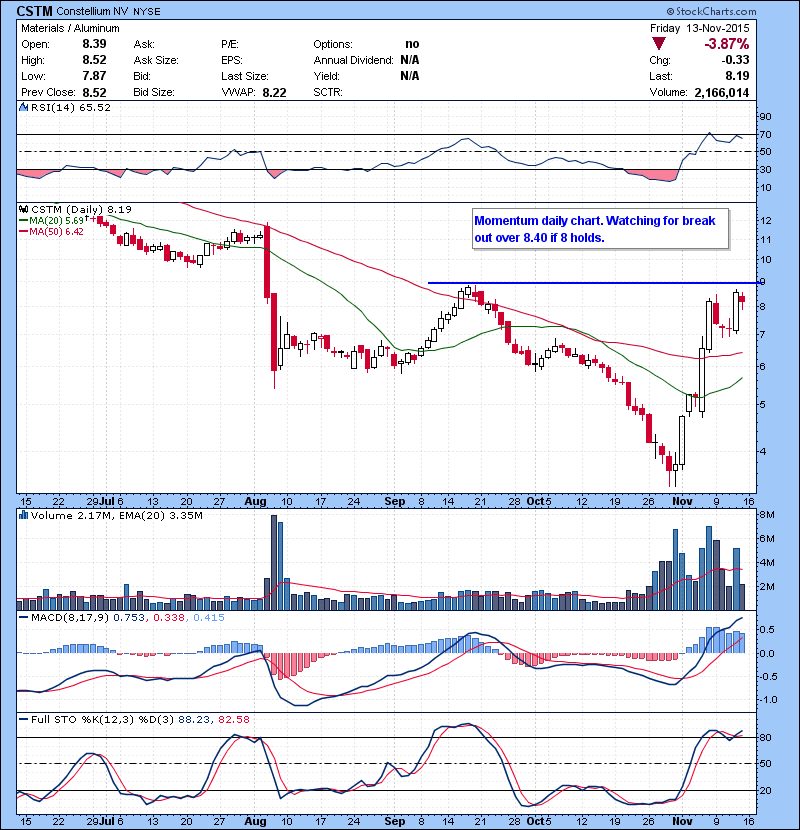Click the tallest August volume spike bar
The height and width of the screenshot is (830, 800).
pyautogui.click(x=274, y=563)
